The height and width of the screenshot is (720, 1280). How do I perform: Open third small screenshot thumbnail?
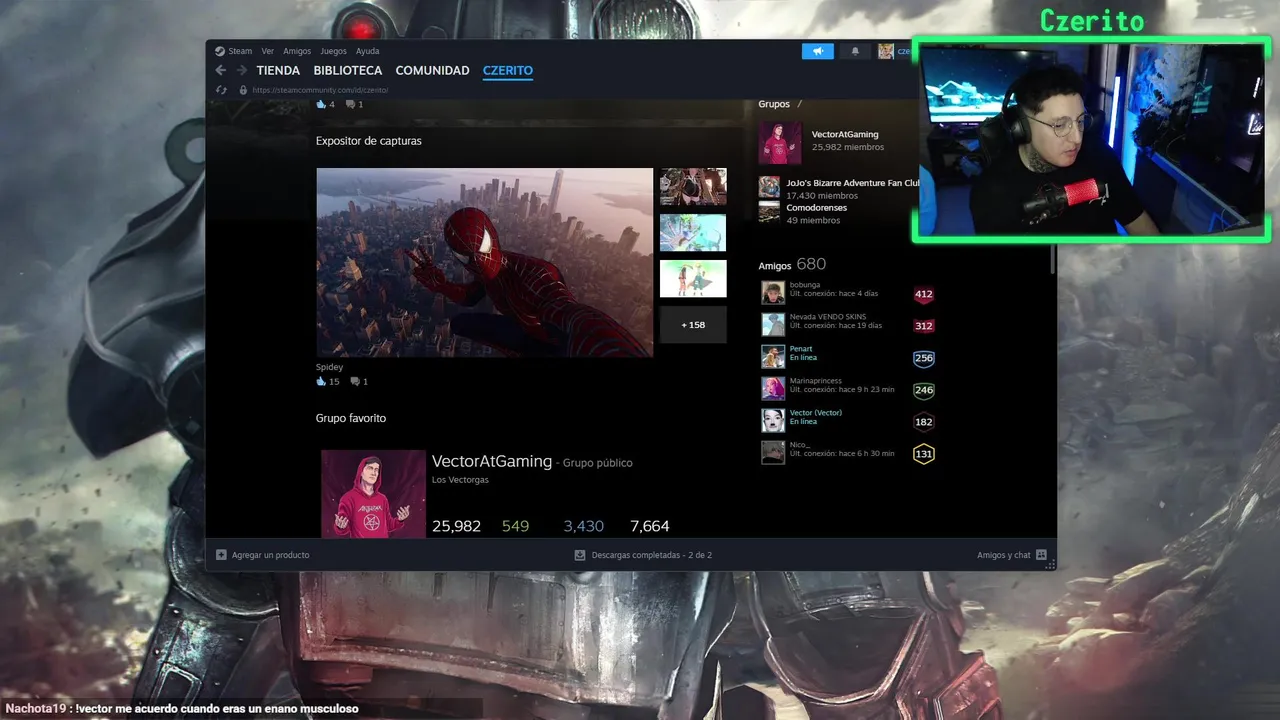click(693, 278)
